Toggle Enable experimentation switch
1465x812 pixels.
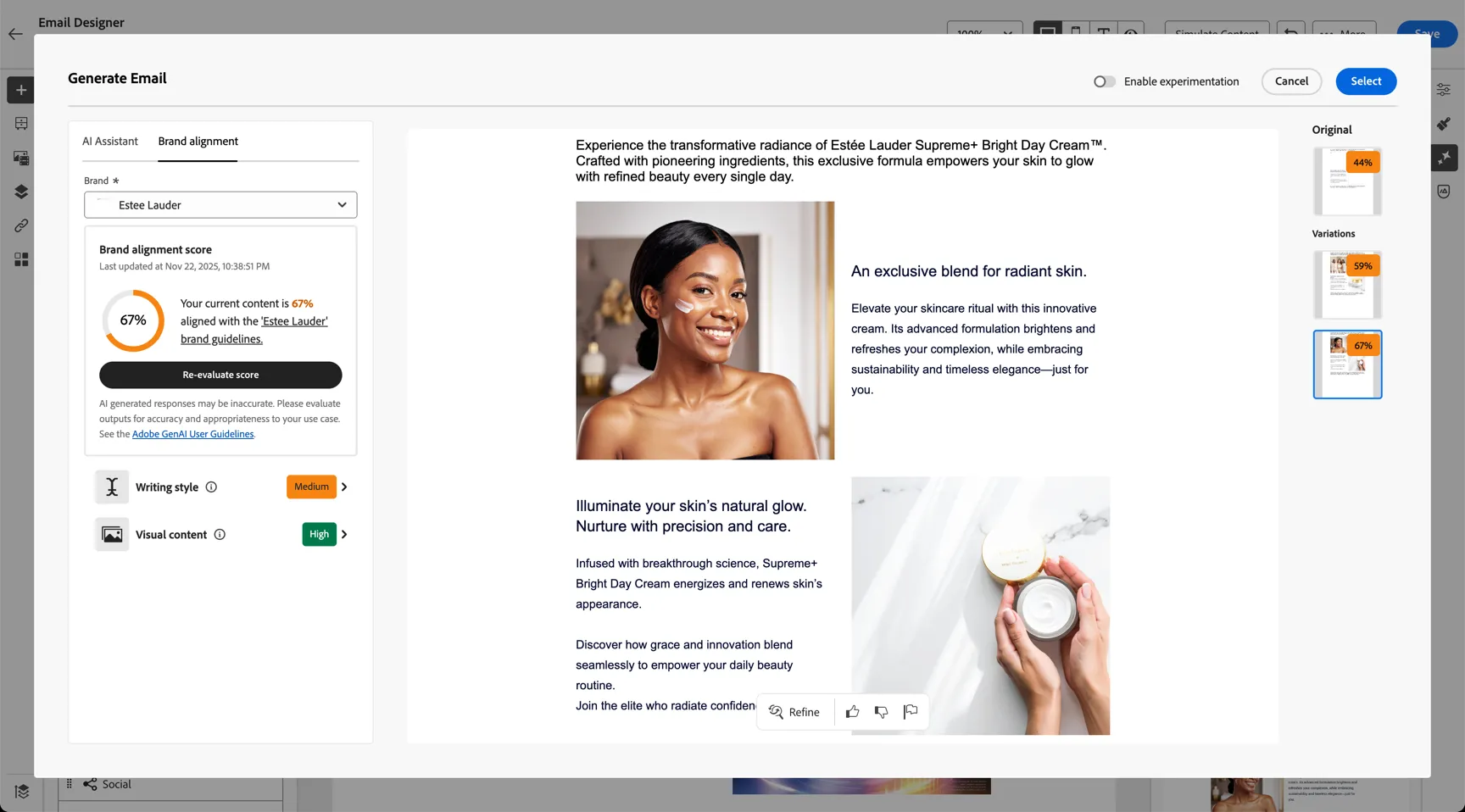coord(1104,81)
